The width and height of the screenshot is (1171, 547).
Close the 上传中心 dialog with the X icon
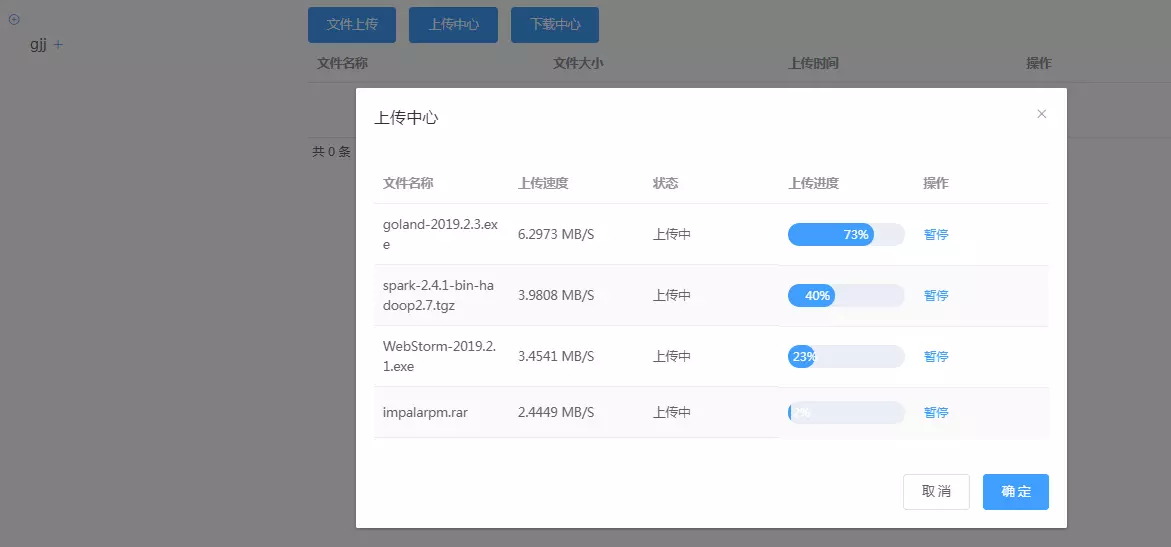point(1041,114)
